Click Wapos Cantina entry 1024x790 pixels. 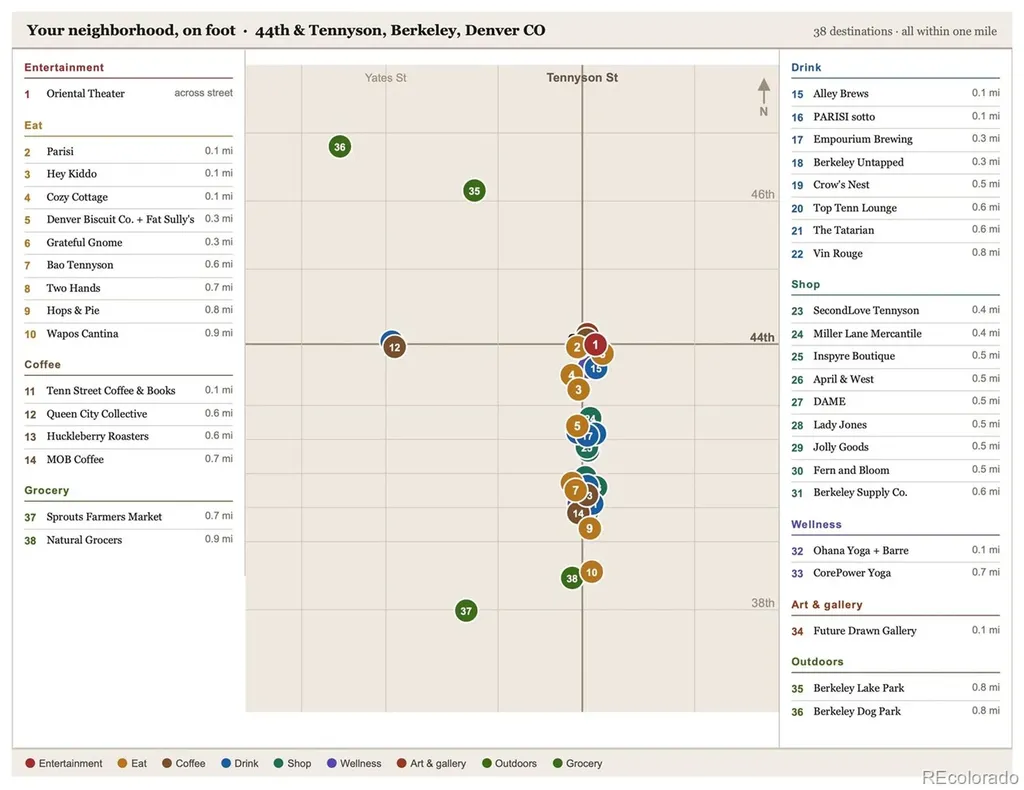(129, 334)
